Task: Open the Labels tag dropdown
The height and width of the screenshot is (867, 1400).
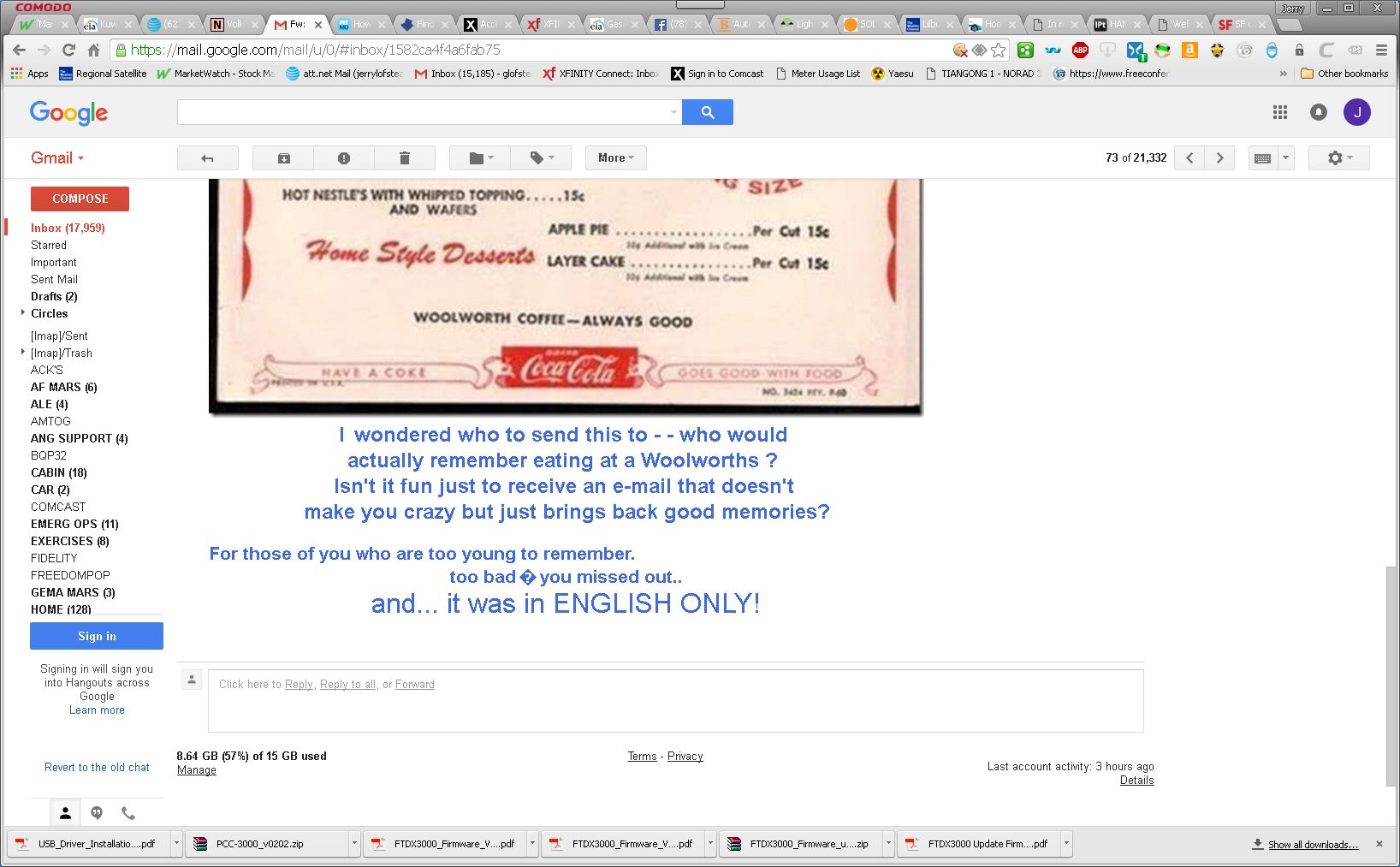Action: 542,158
